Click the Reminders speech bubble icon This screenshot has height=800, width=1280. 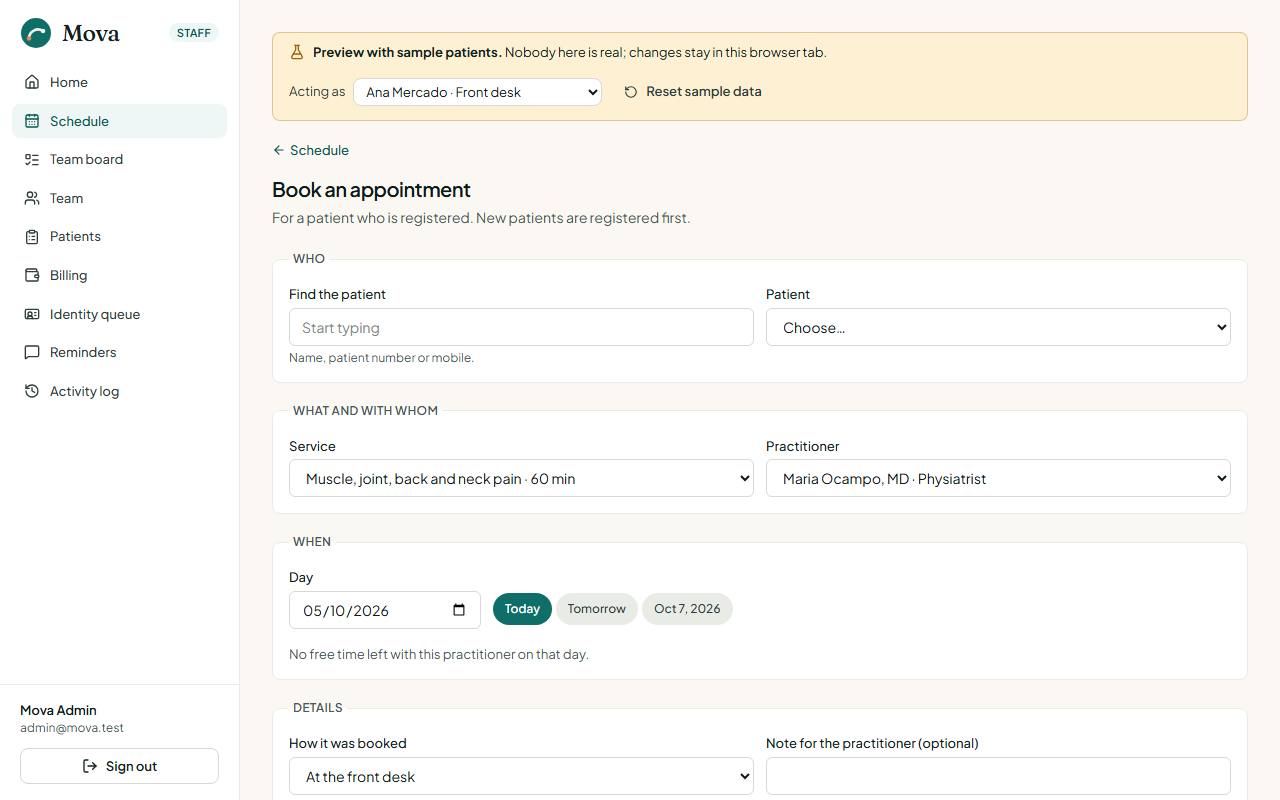pyautogui.click(x=32, y=352)
